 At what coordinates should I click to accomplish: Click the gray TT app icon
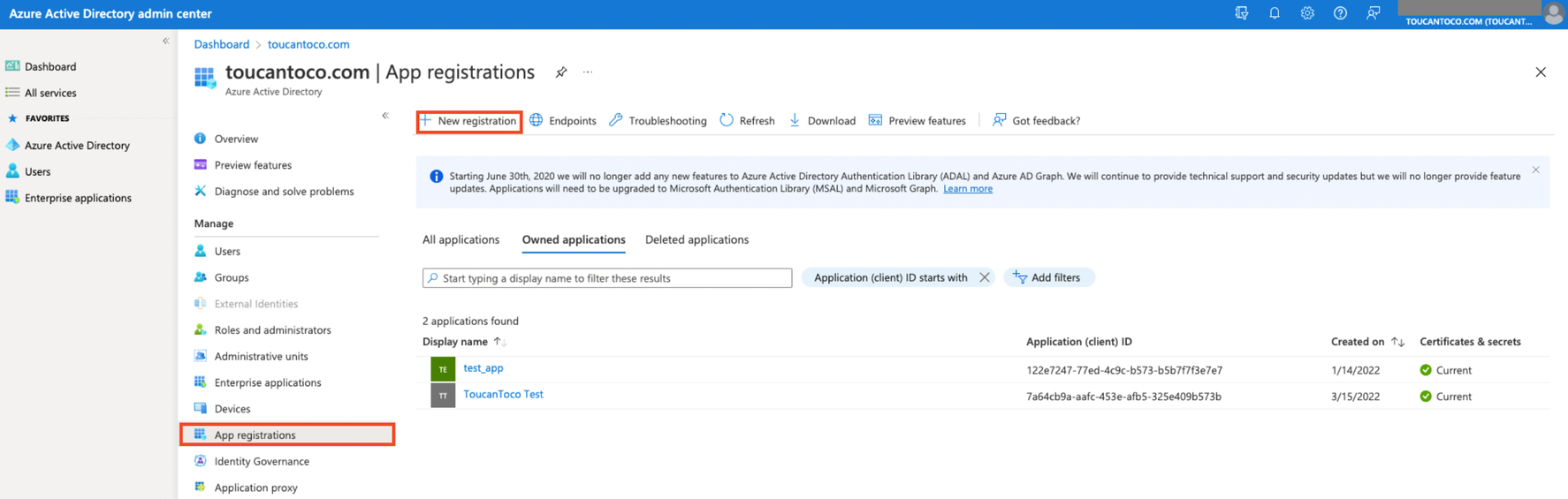443,396
